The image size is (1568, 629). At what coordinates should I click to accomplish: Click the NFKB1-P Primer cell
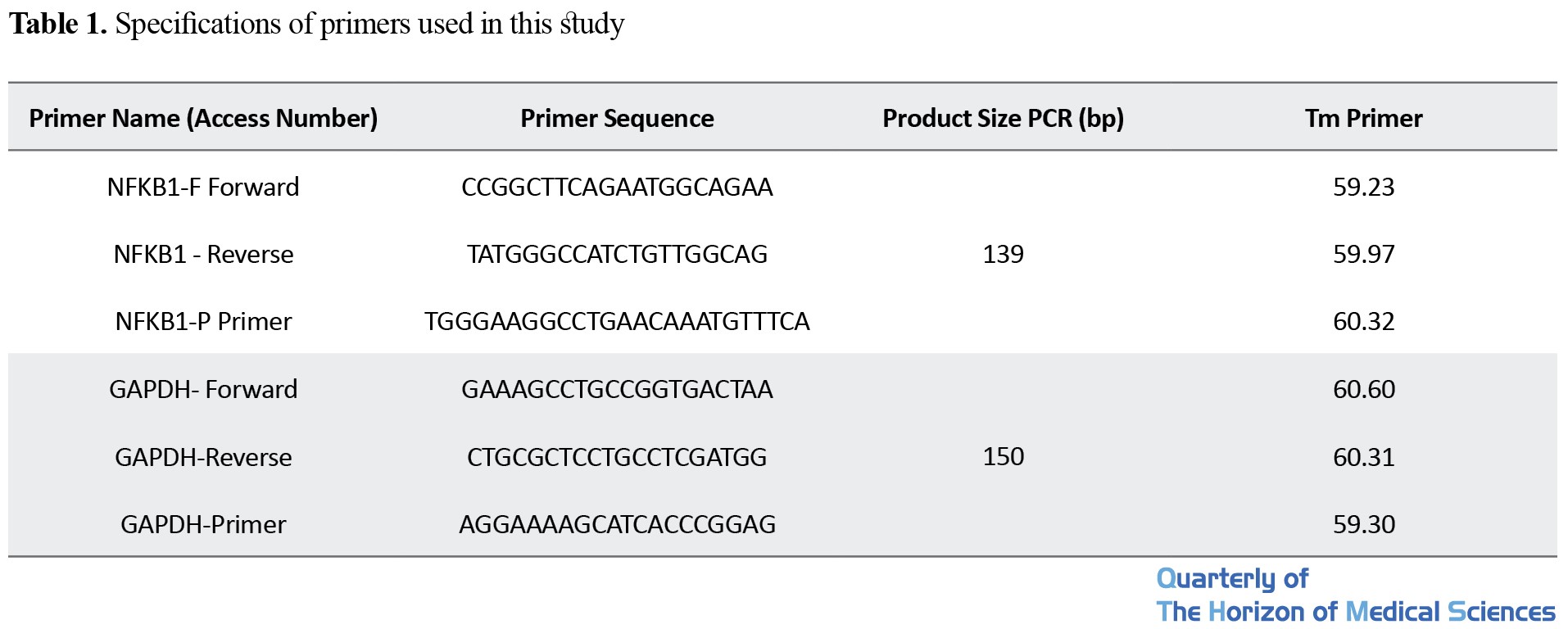[203, 321]
